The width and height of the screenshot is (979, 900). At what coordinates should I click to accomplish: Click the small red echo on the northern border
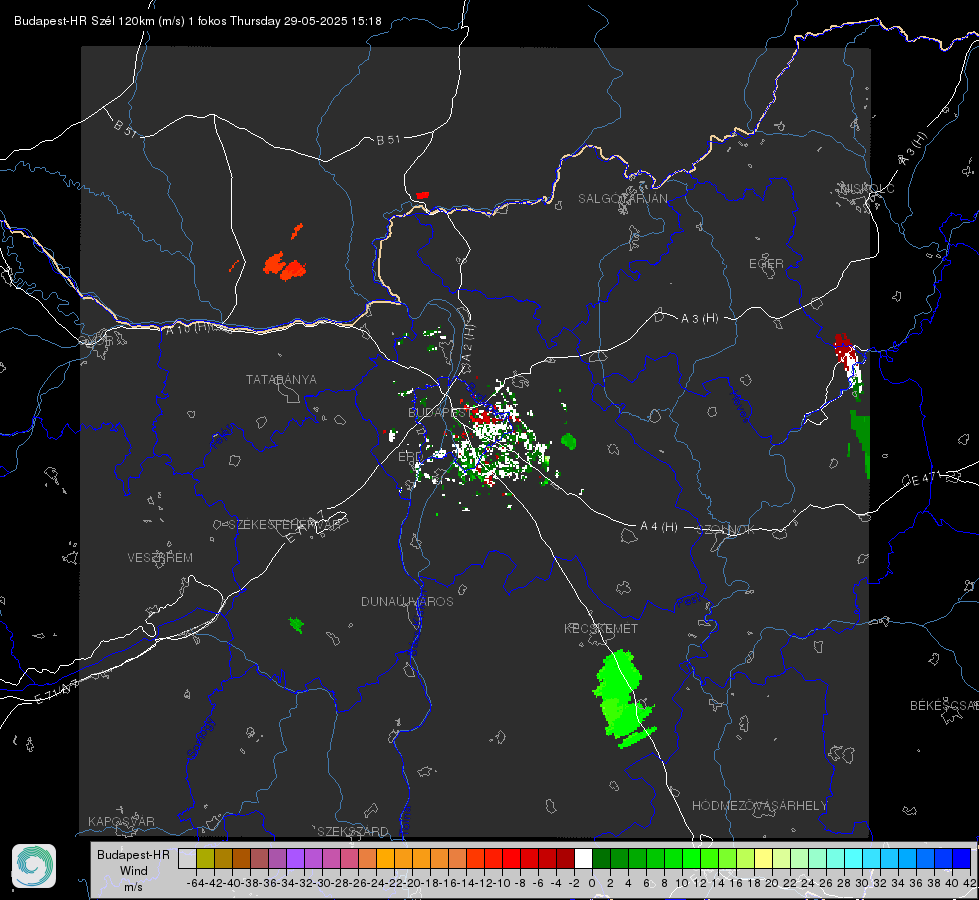(423, 195)
